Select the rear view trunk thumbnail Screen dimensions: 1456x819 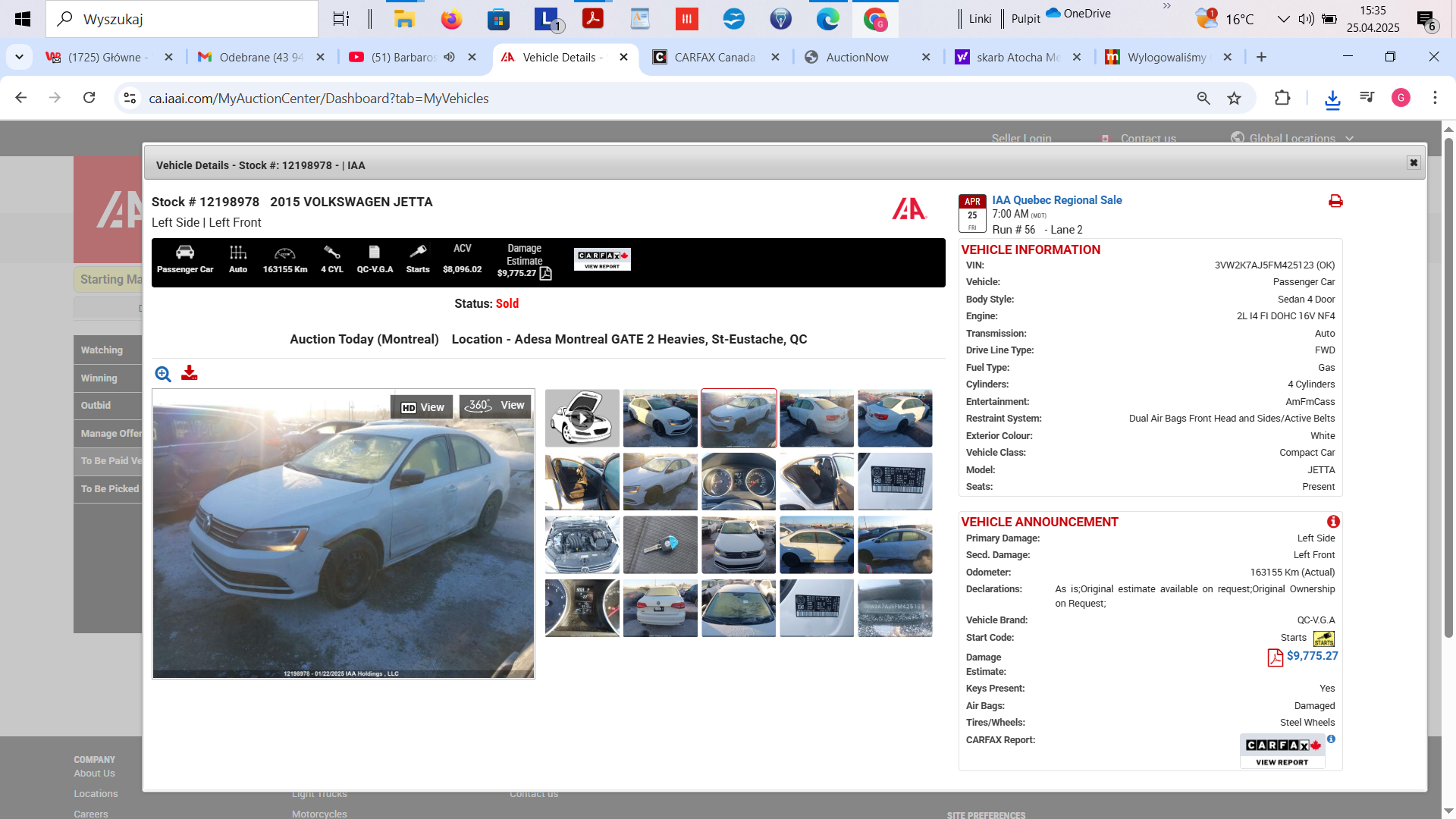661,608
